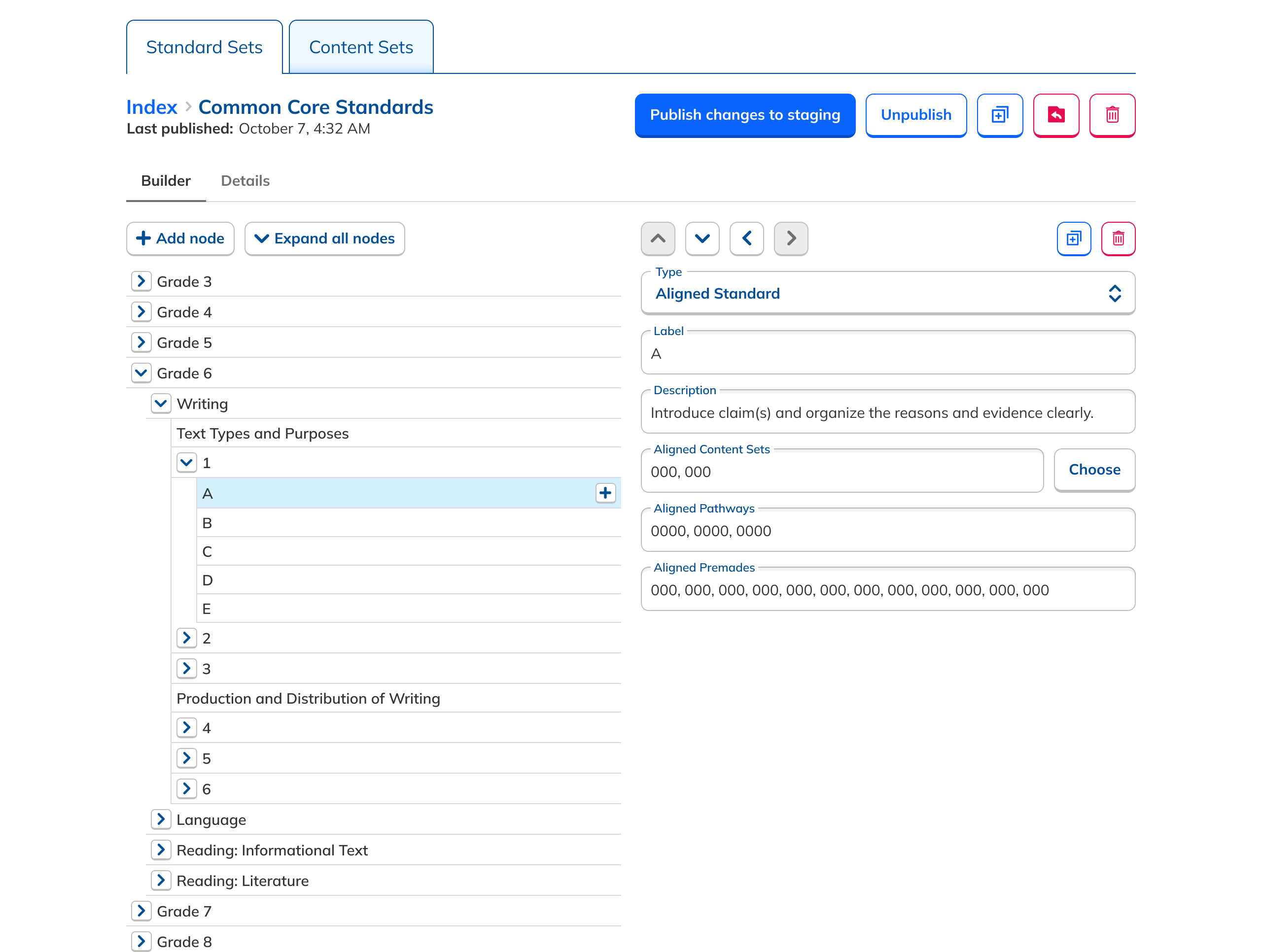1262x952 pixels.
Task: Add child node plus icon on row A
Action: coord(605,493)
